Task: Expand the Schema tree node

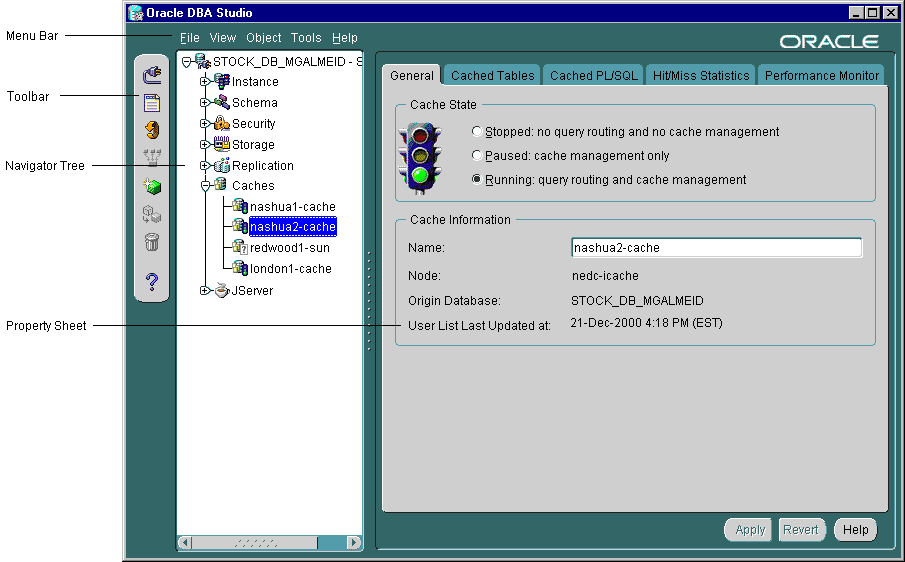Action: pos(205,102)
